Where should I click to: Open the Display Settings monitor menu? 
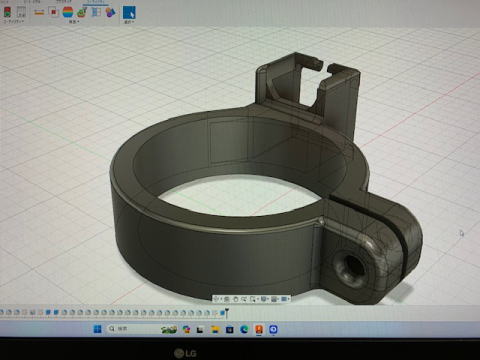click(264, 299)
